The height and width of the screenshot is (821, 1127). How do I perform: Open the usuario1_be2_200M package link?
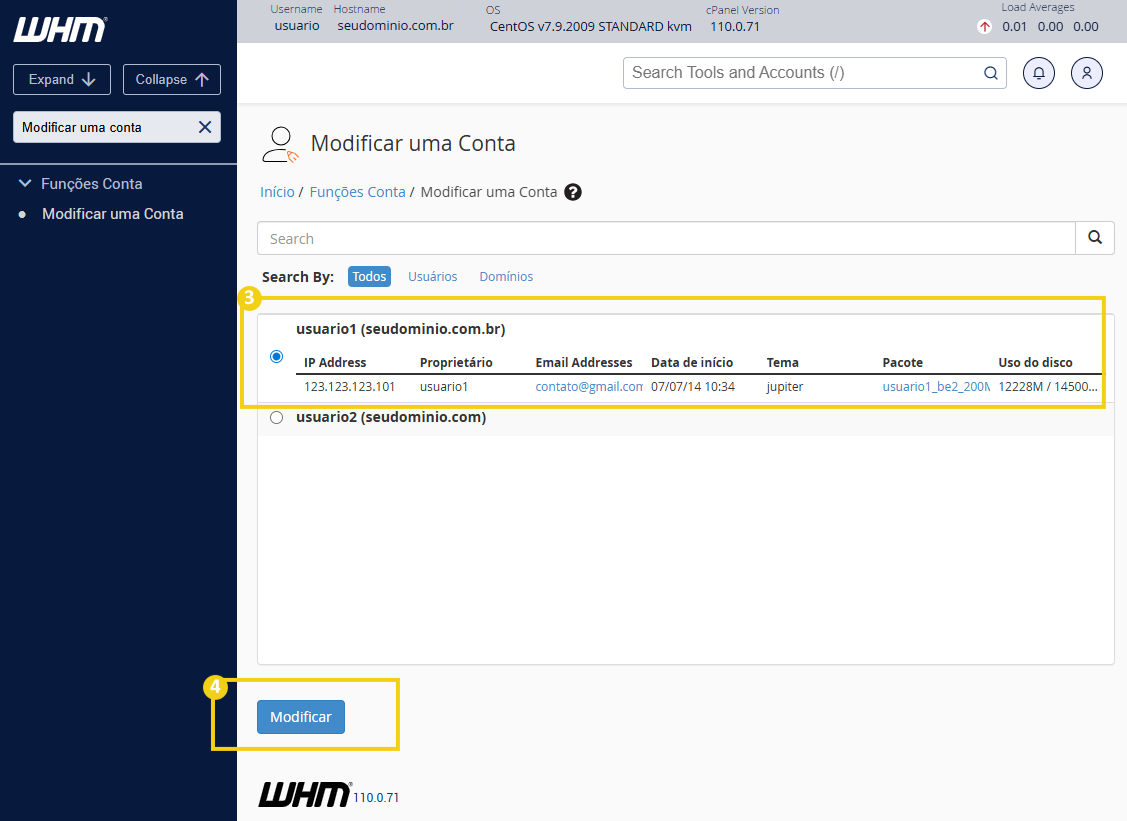click(x=936, y=387)
